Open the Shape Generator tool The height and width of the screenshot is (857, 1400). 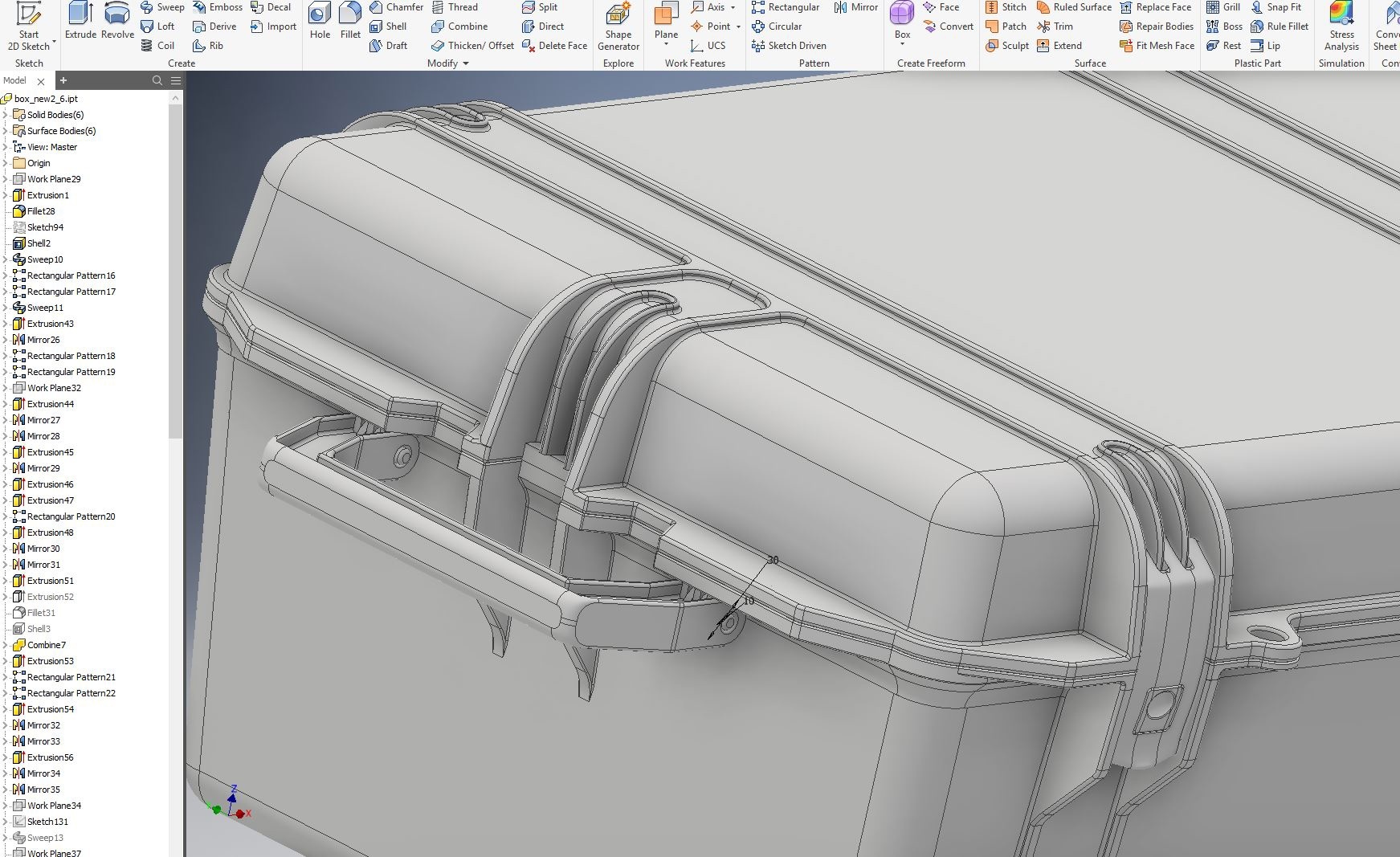pyautogui.click(x=618, y=26)
